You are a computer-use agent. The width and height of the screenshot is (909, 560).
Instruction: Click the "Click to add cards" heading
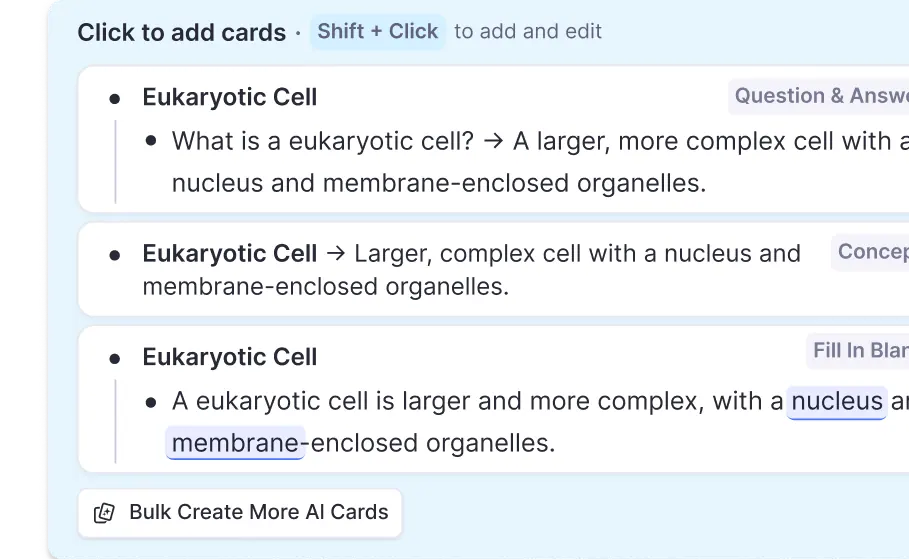click(181, 33)
